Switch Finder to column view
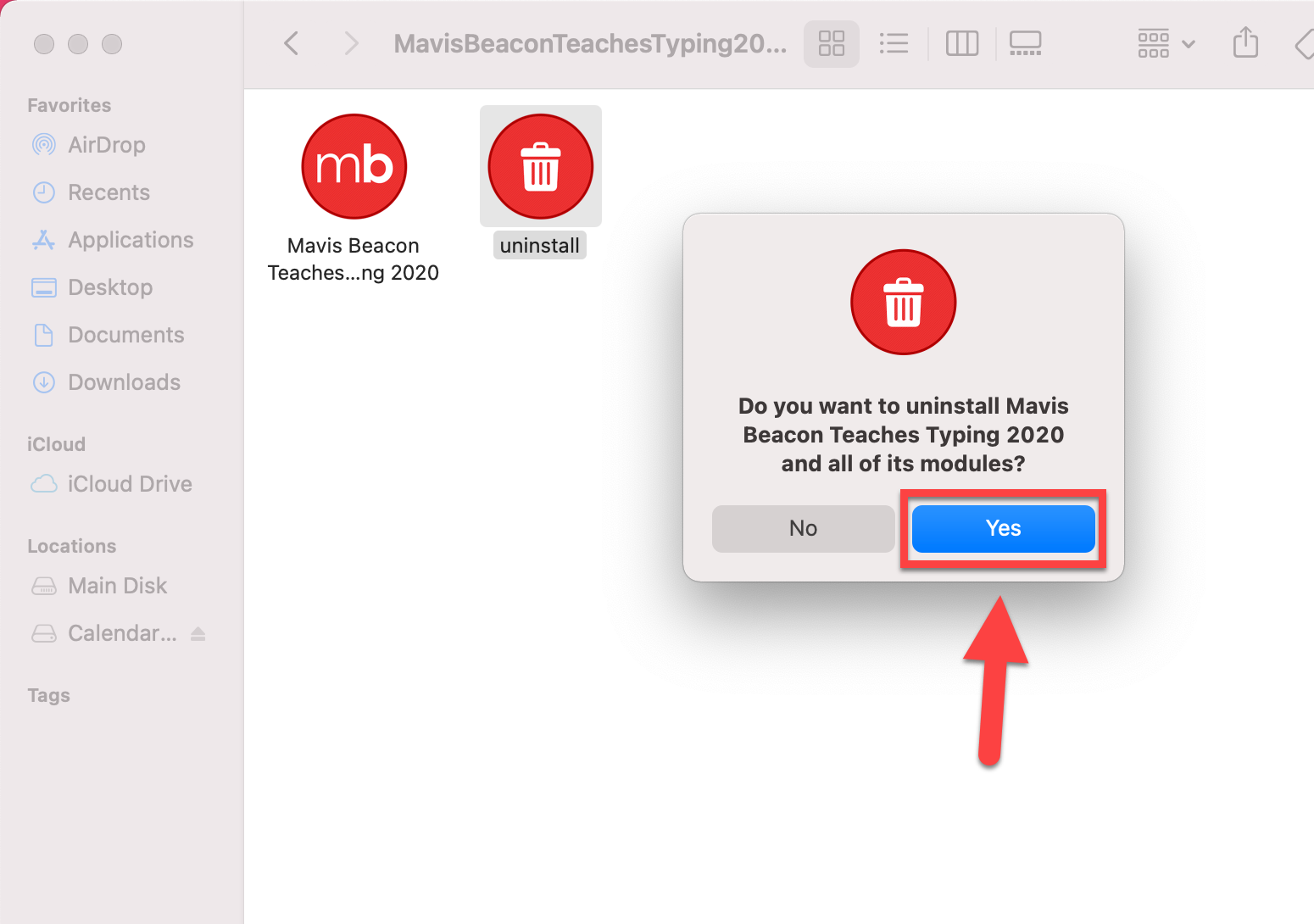 click(x=961, y=43)
